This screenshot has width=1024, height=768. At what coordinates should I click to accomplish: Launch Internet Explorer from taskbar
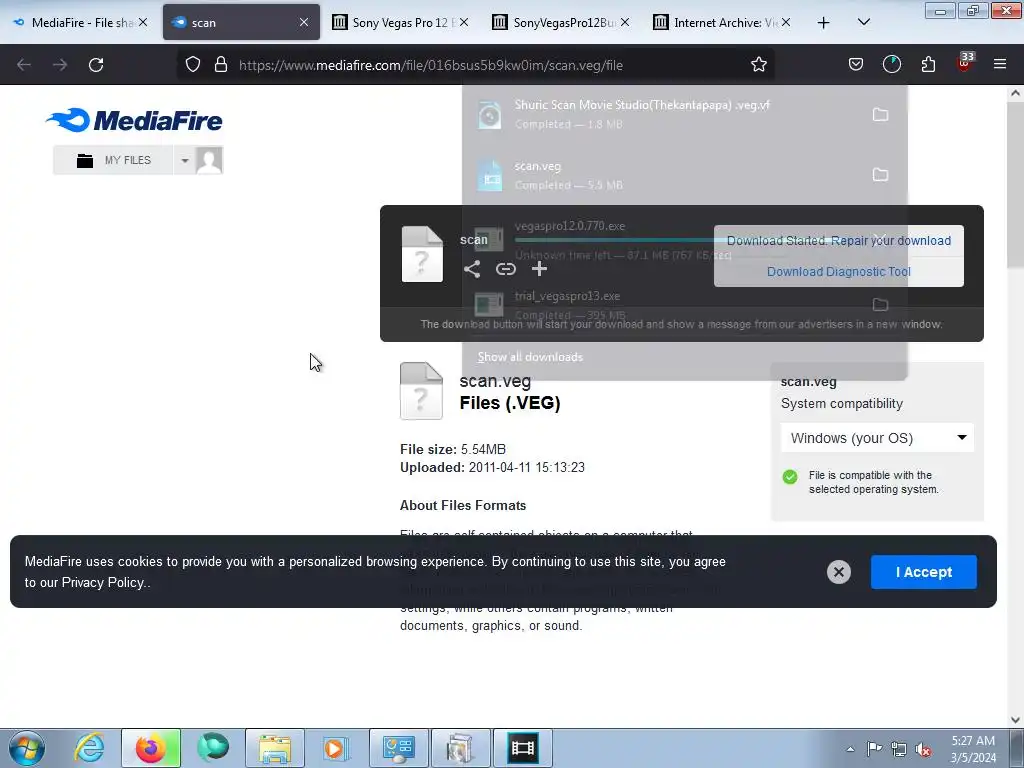[x=88, y=748]
